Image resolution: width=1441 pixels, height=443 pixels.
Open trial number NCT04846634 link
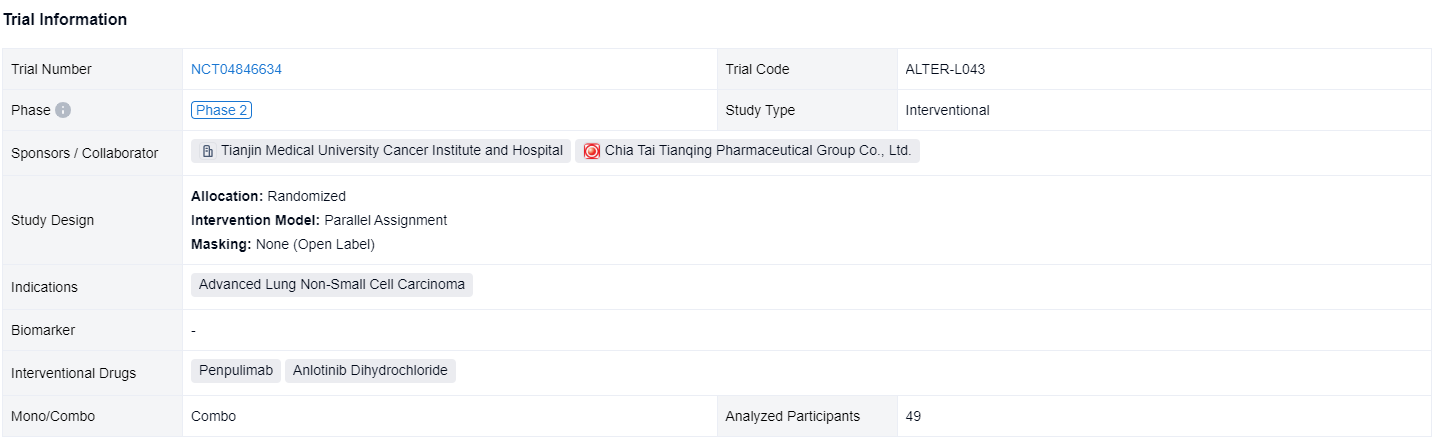(x=236, y=69)
